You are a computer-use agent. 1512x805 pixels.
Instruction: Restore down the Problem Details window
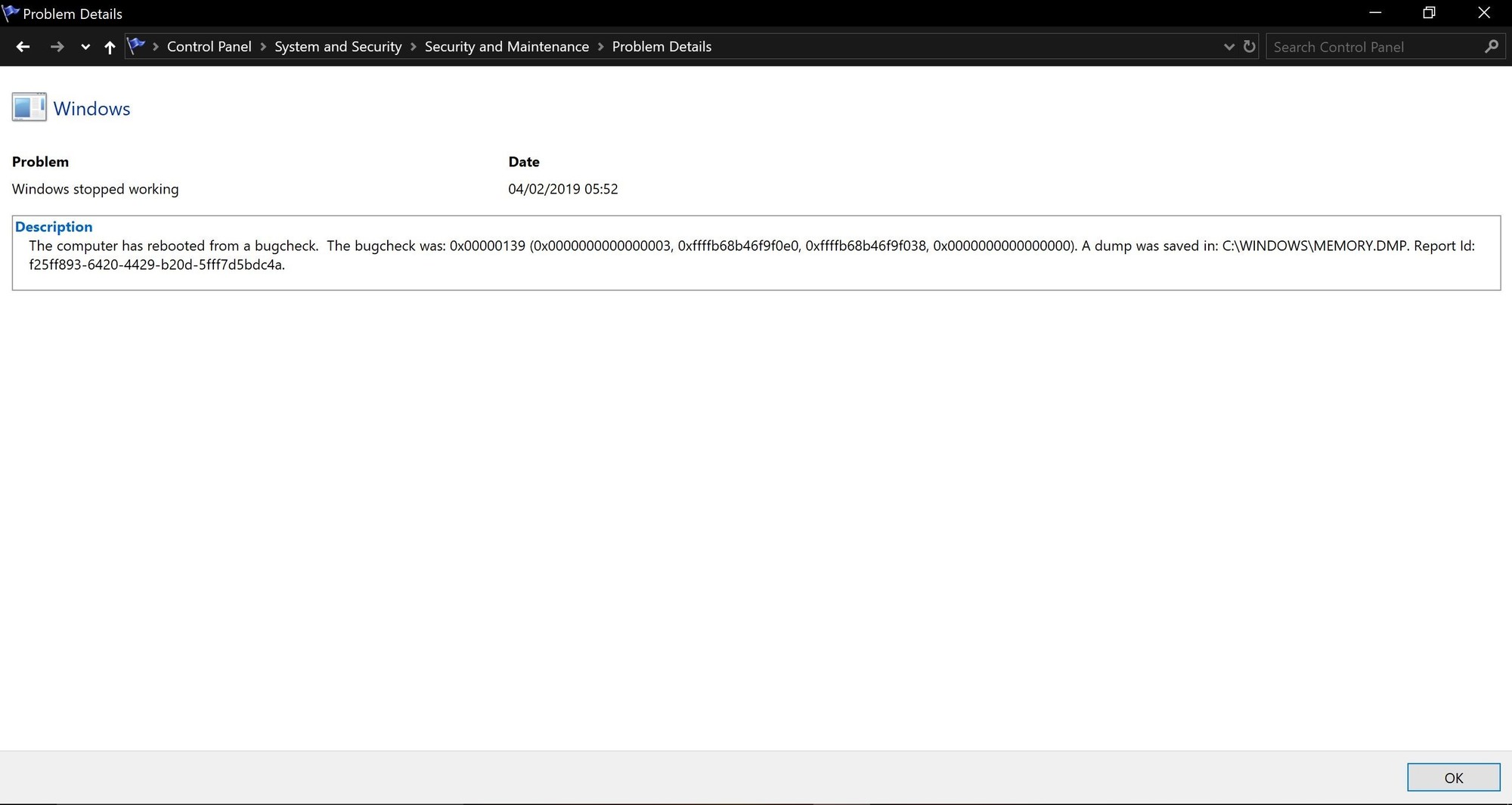[x=1429, y=13]
